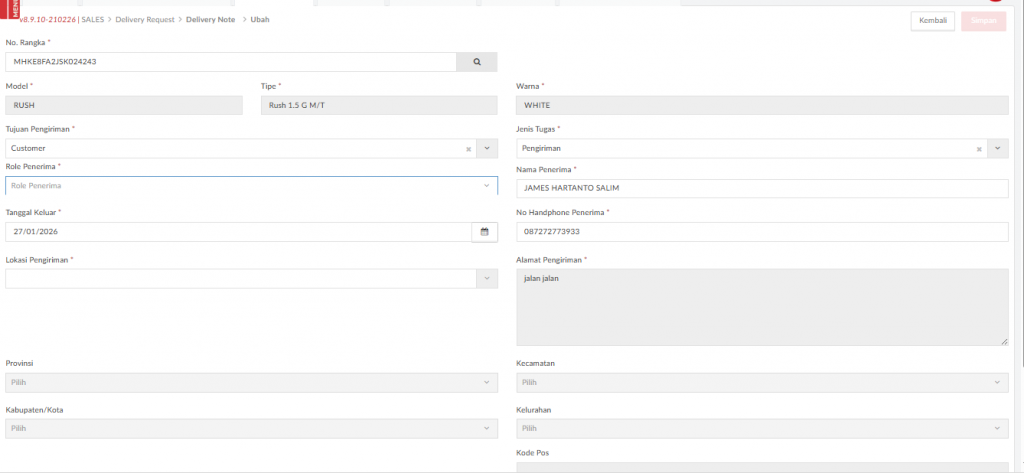This screenshot has height=473, width=1024.
Task: Expand the Jenis Tugas dropdown arrow
Action: point(998,149)
